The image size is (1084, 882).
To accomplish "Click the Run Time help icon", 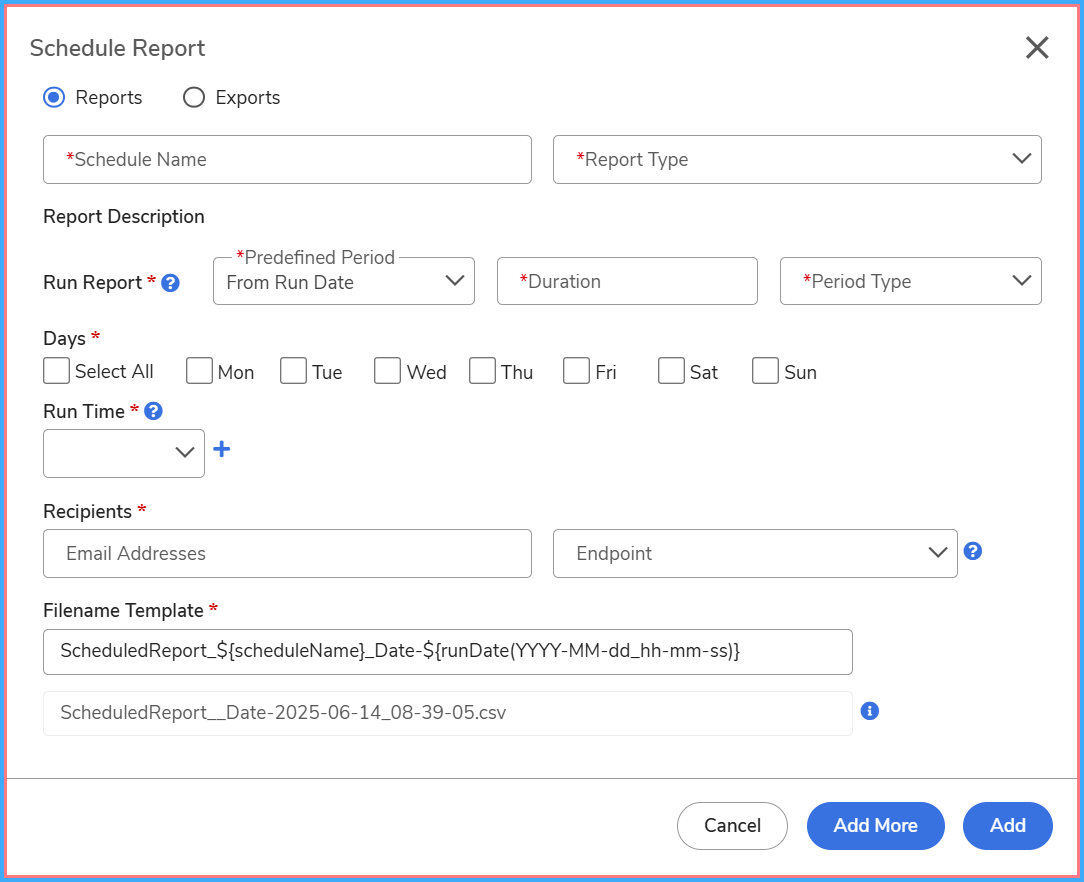I will pyautogui.click(x=153, y=411).
